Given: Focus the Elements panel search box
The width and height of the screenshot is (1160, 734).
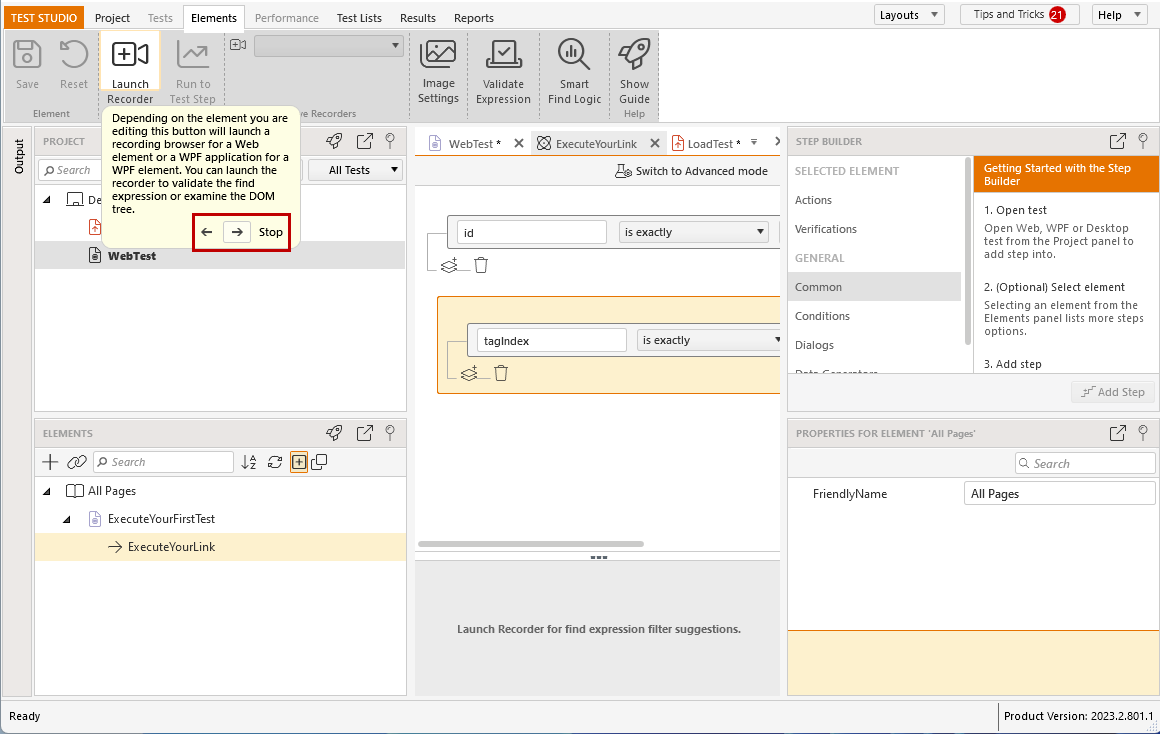Looking at the screenshot, I should pos(163,462).
